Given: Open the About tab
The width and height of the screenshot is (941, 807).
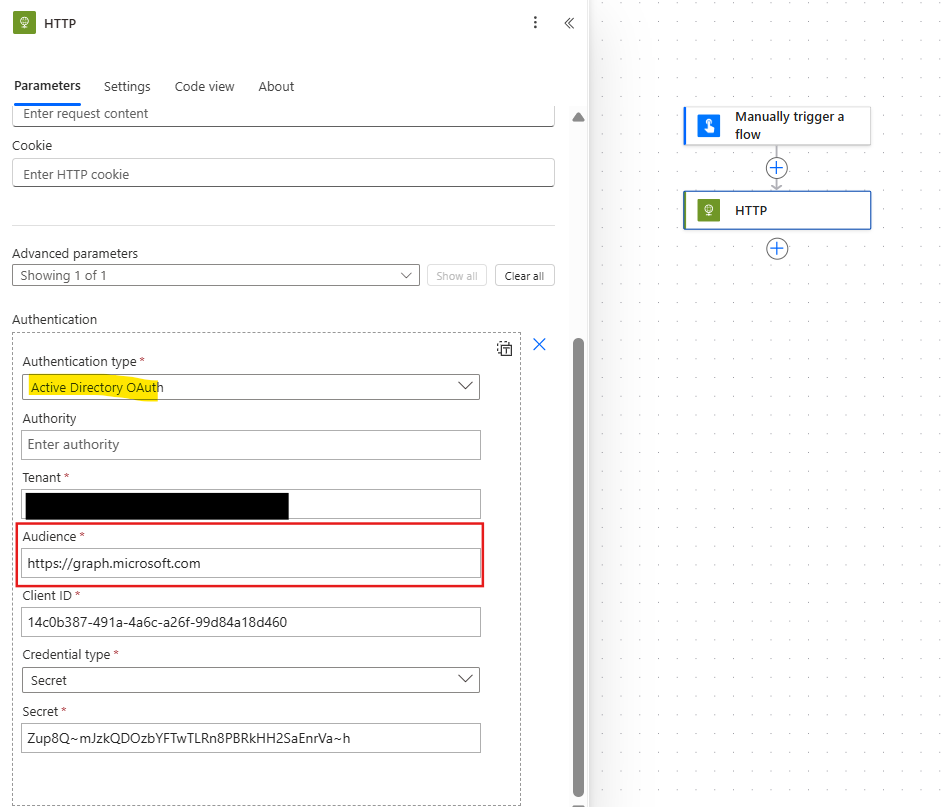Looking at the screenshot, I should [276, 86].
